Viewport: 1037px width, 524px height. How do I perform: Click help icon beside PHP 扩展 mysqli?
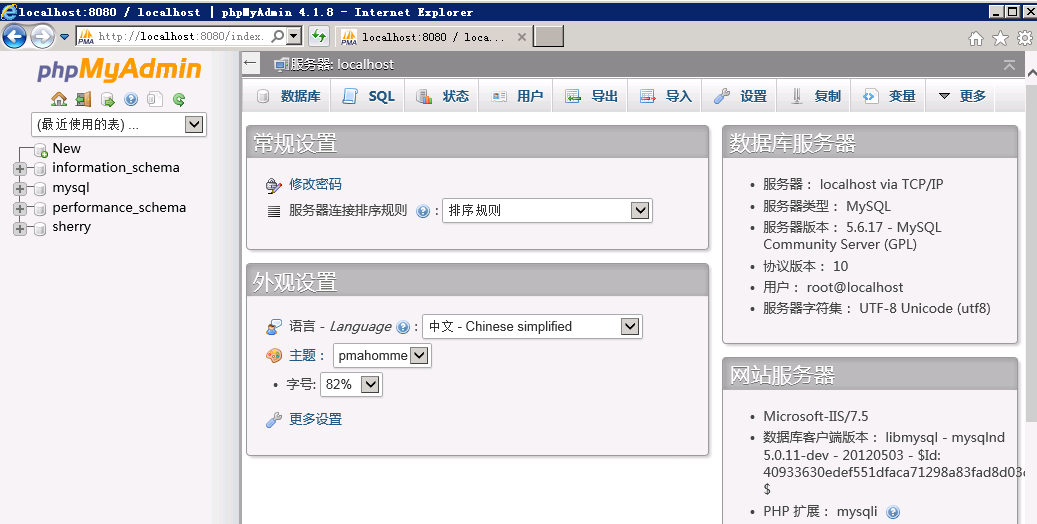click(893, 512)
